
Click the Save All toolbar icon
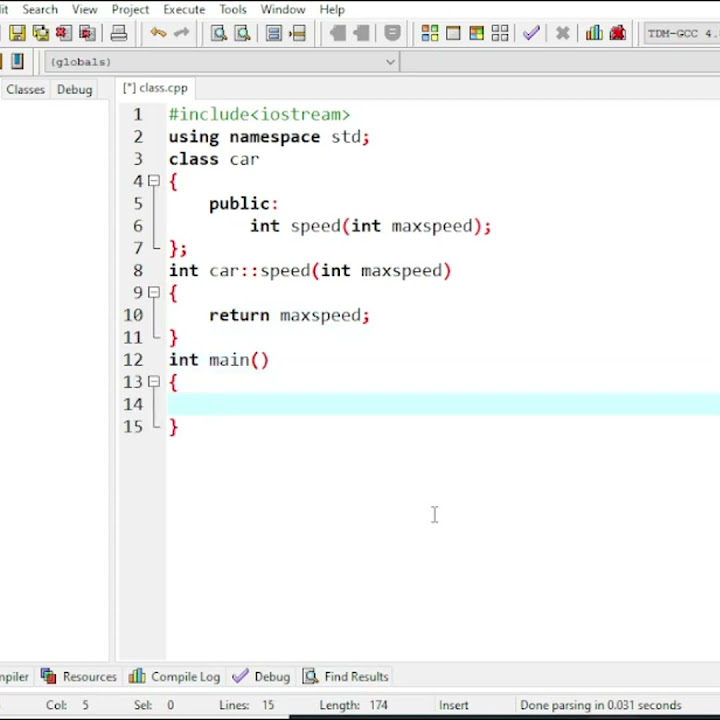(41, 33)
